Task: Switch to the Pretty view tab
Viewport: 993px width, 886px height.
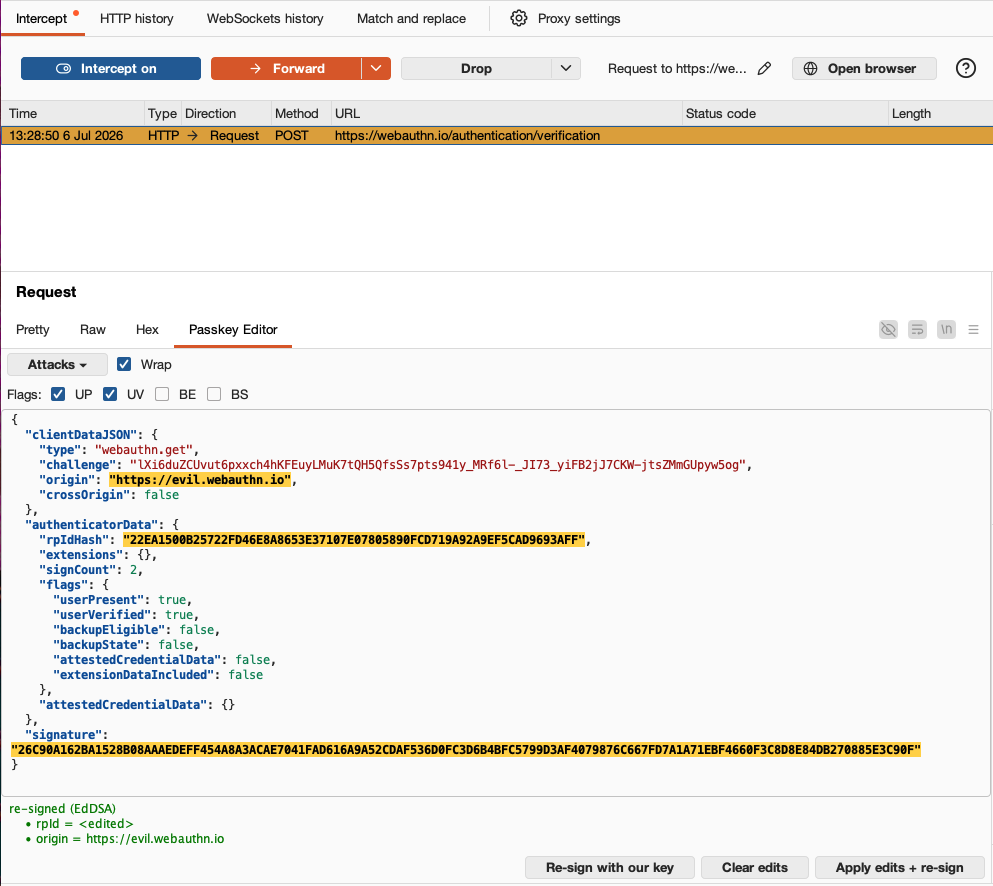Action: click(x=32, y=329)
